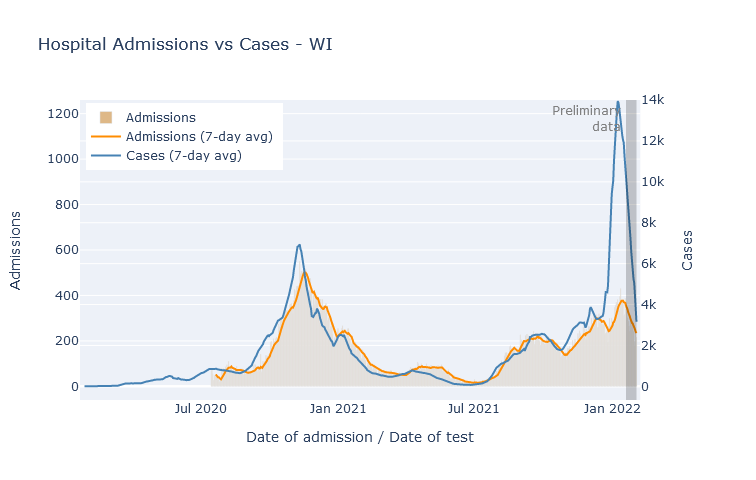756x480 pixels.
Task: Click the Jan 2022 x-axis label
Action: point(612,409)
